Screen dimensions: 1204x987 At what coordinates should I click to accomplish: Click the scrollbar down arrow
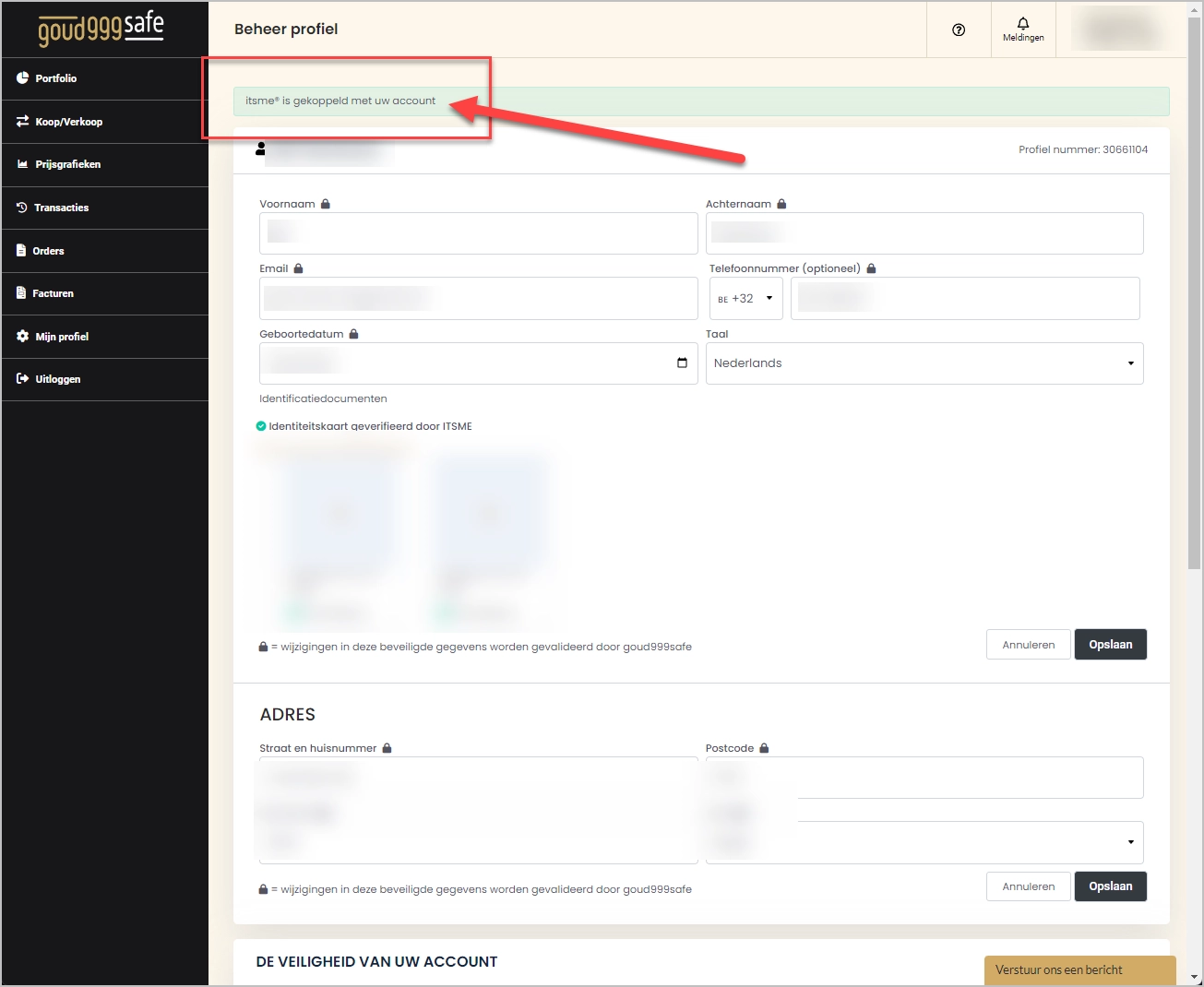(1195, 977)
